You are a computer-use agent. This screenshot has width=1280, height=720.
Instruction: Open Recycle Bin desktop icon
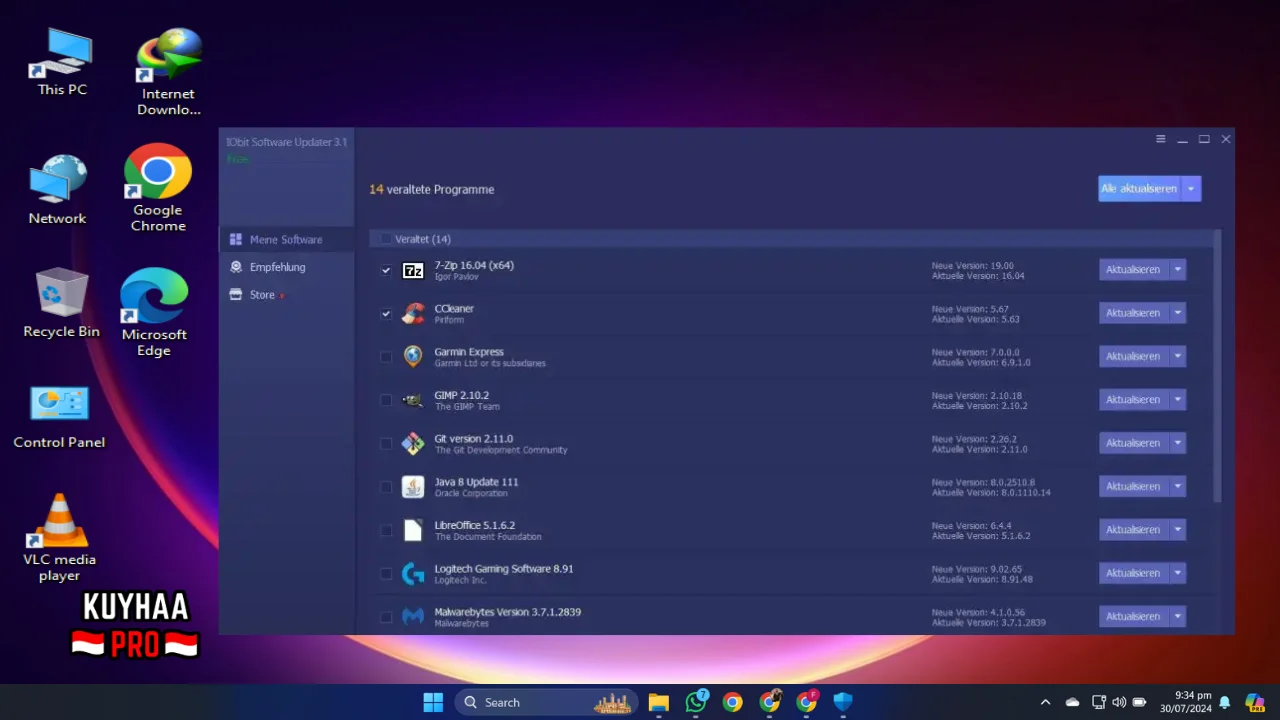[61, 303]
